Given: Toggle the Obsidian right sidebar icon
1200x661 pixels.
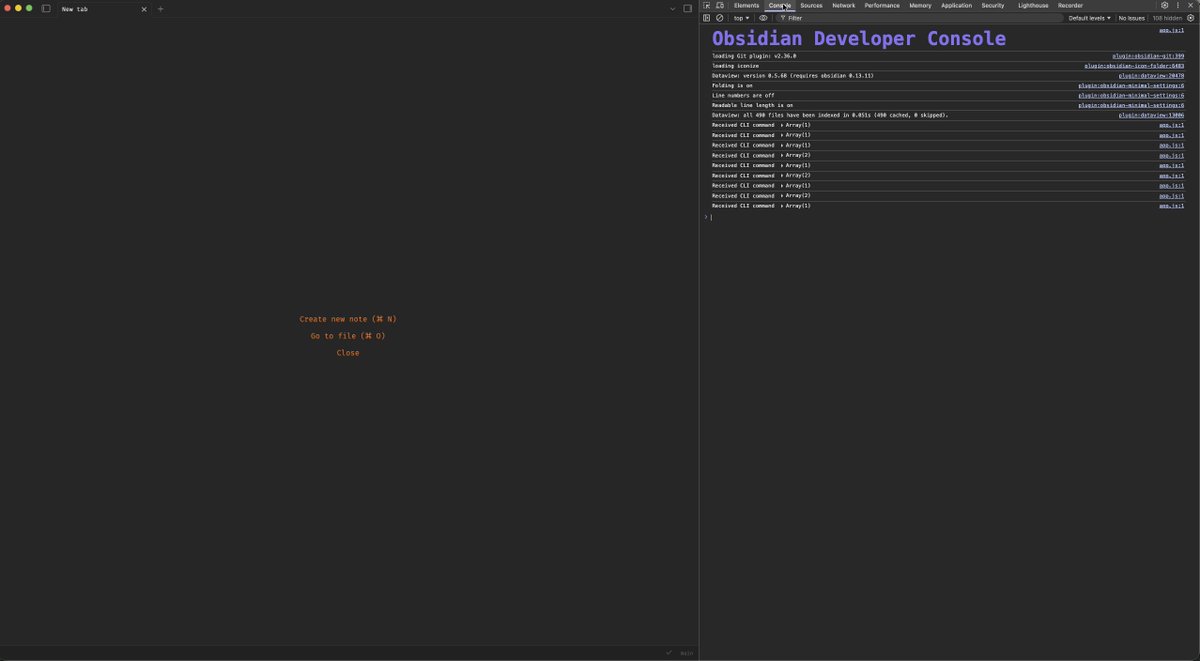Looking at the screenshot, I should click(688, 9).
